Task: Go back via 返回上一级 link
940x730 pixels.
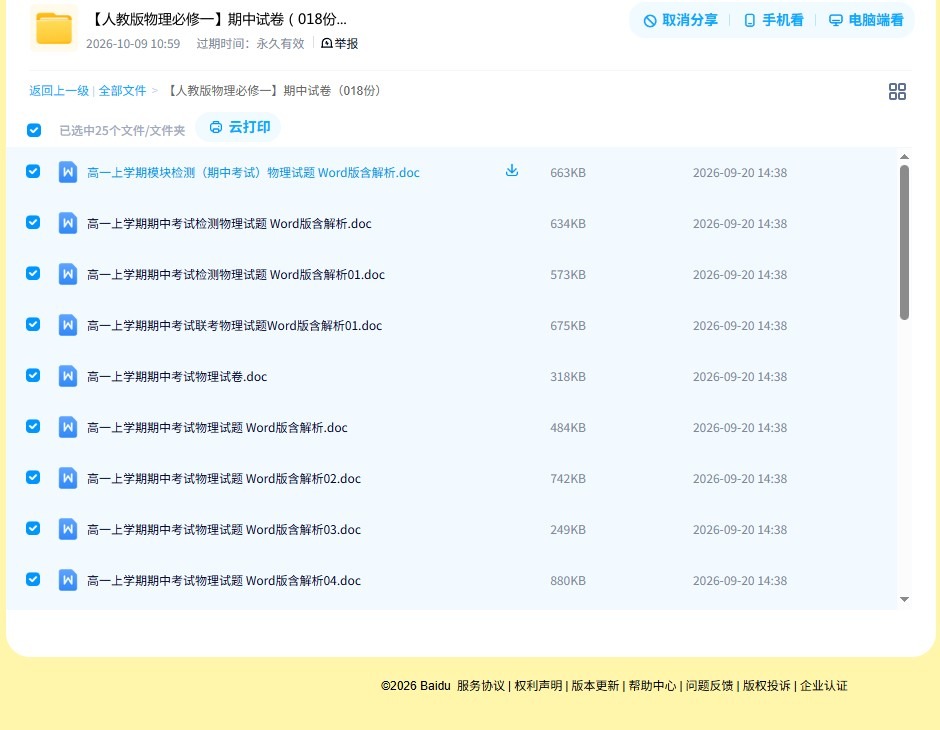Action: click(59, 91)
